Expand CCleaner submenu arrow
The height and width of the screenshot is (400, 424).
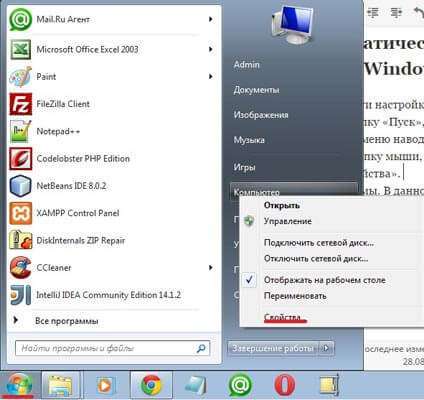click(x=210, y=268)
